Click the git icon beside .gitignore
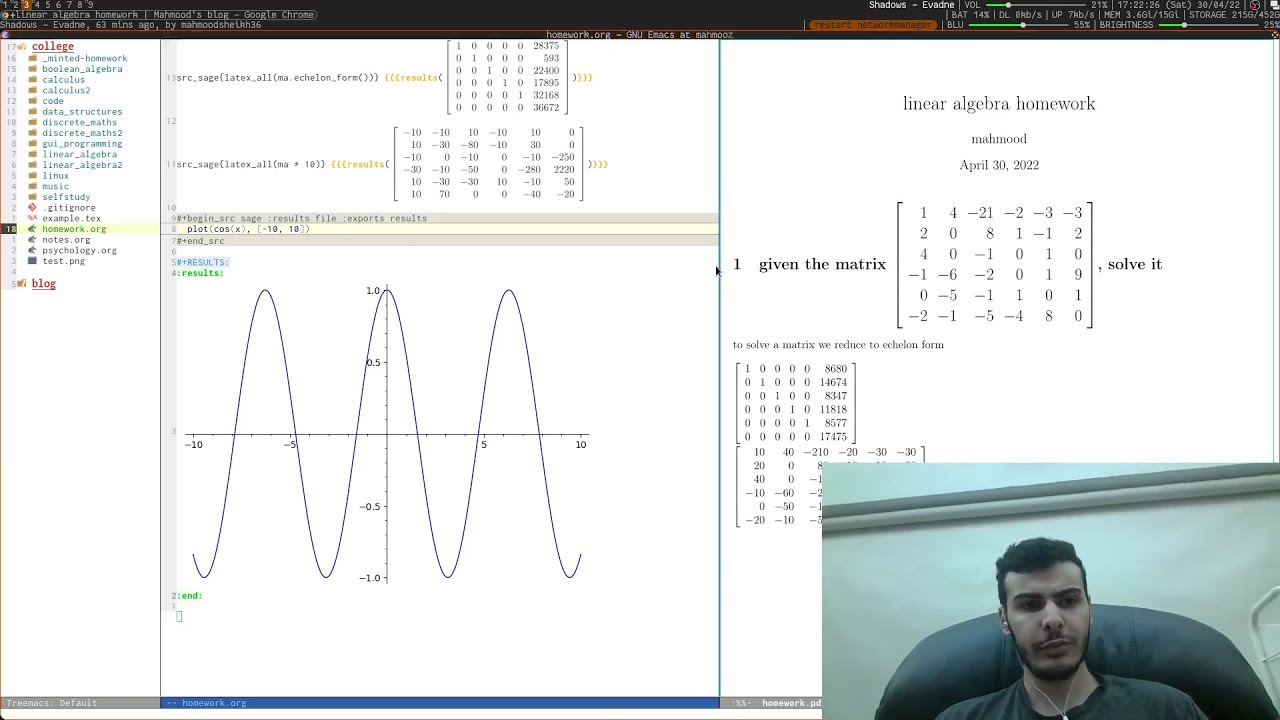This screenshot has height=720, width=1280. pyautogui.click(x=33, y=208)
